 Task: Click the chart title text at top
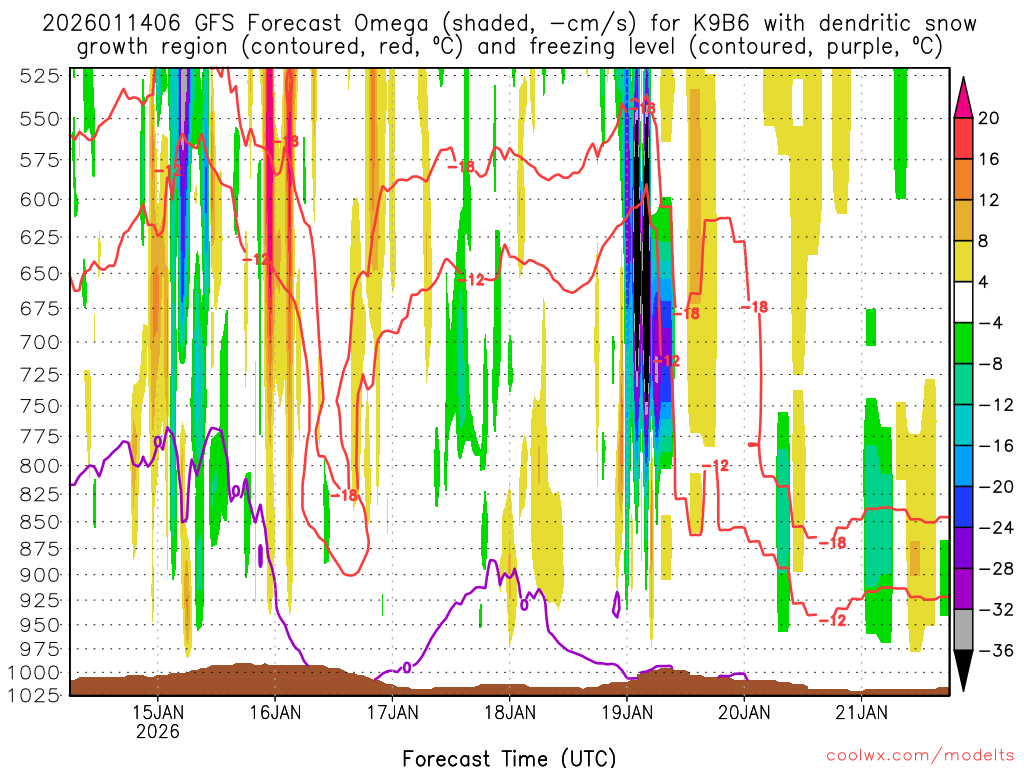point(509,35)
